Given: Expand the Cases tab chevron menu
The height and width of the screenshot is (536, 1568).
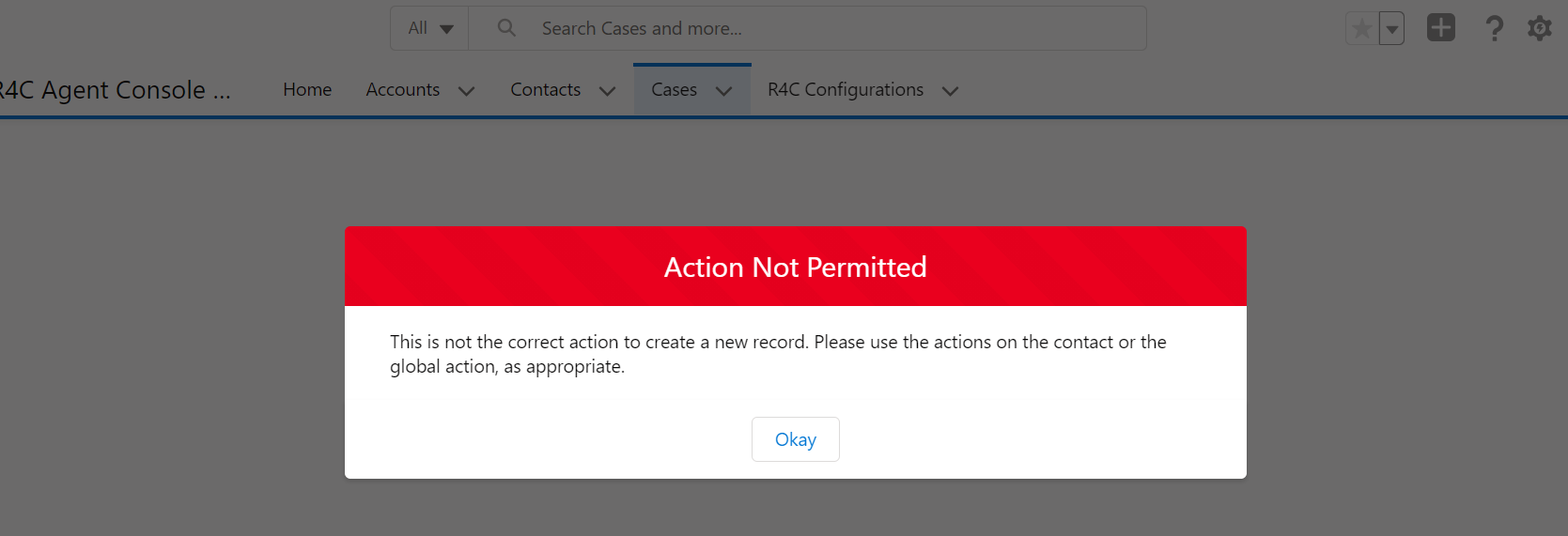Looking at the screenshot, I should tap(723, 91).
